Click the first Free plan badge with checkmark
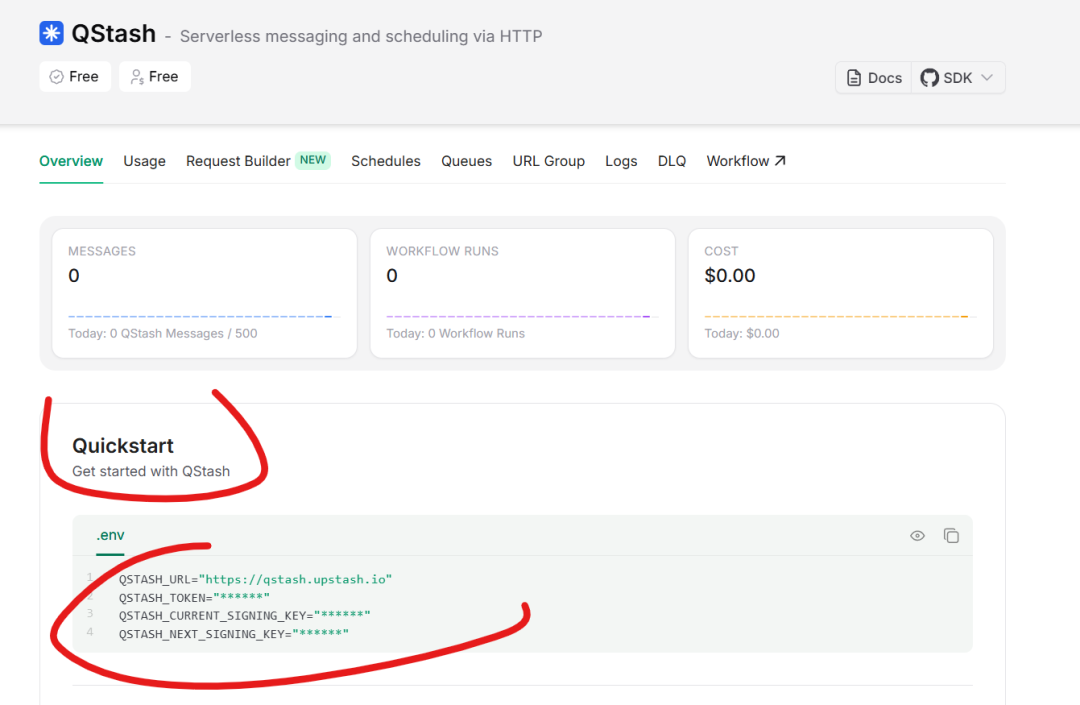The height and width of the screenshot is (705, 1080). point(74,76)
